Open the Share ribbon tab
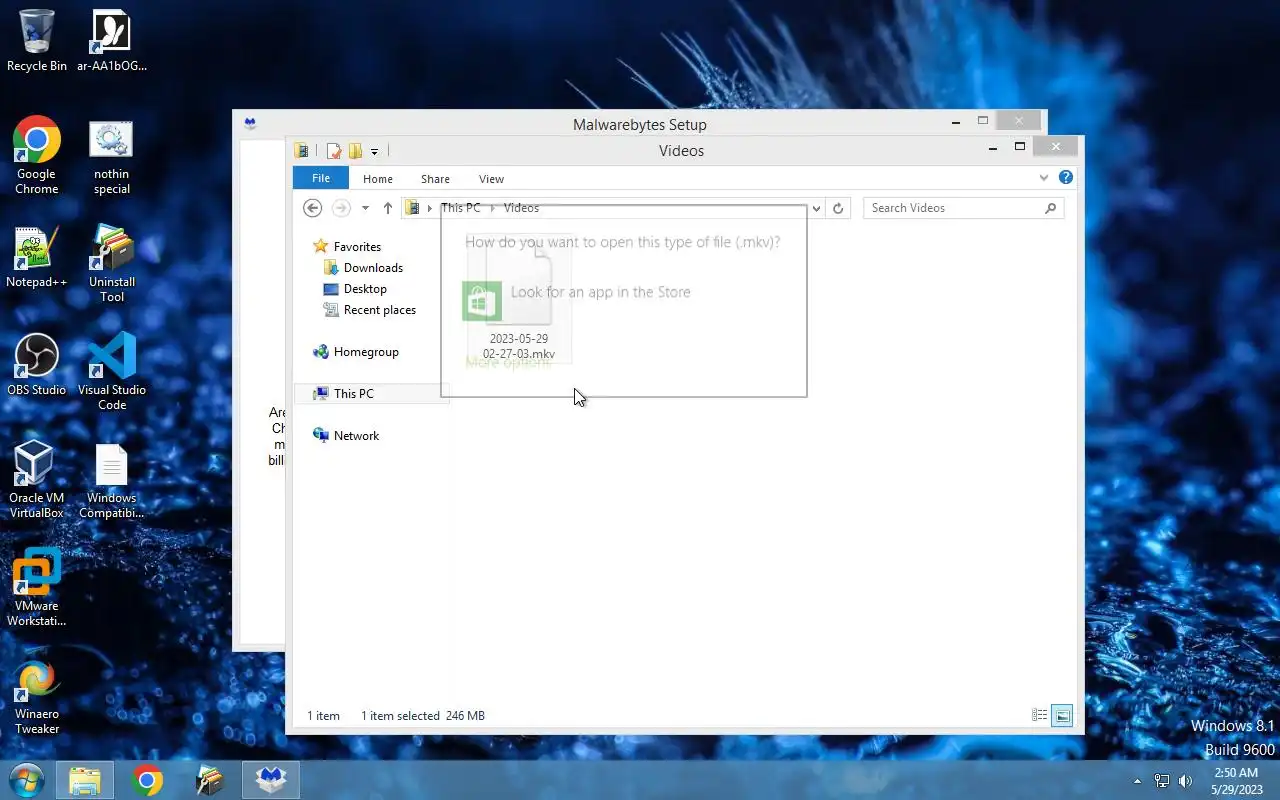Screen dimensions: 1280x800 [x=435, y=179]
